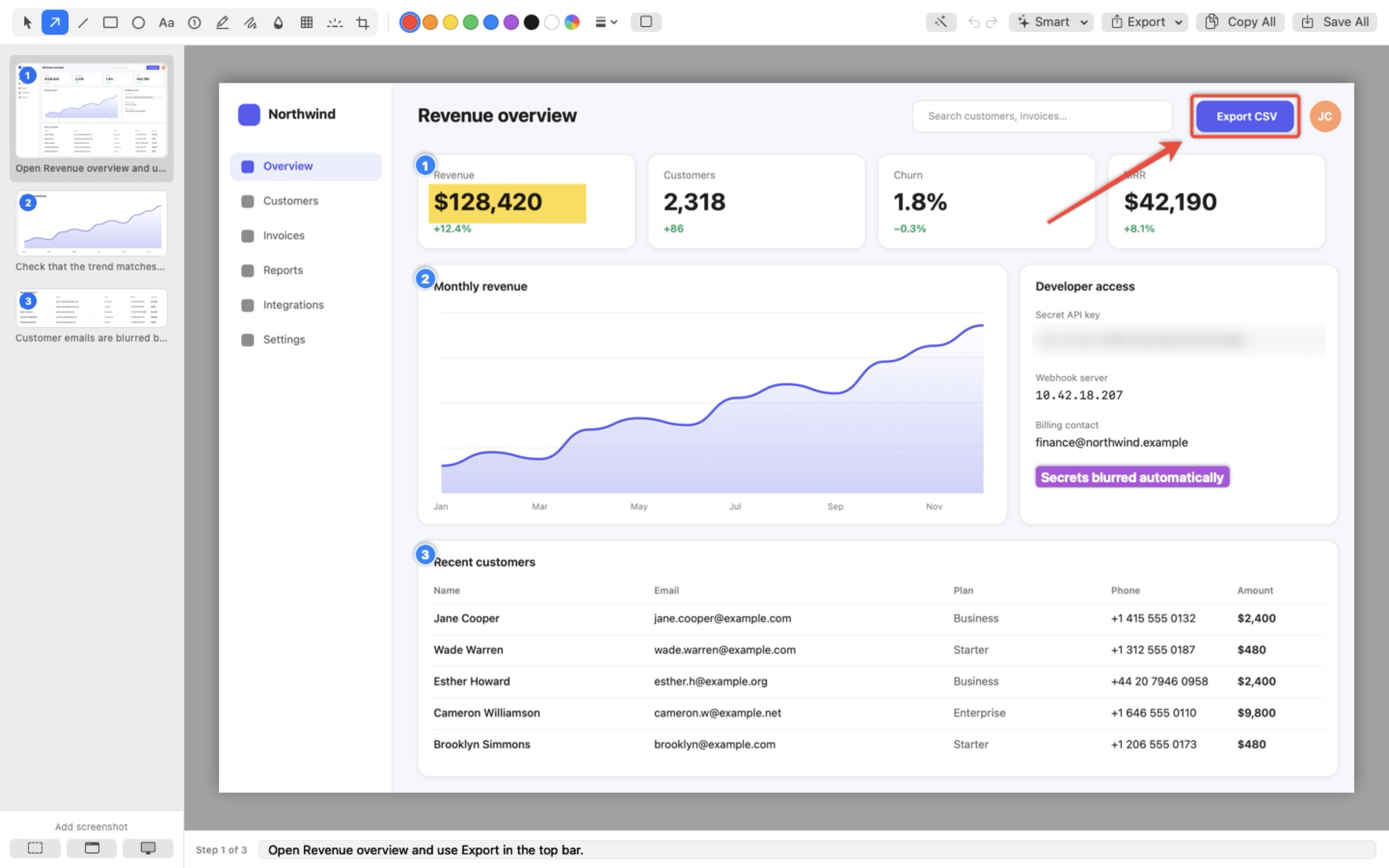Toggle the rounded square frame button
The height and width of the screenshot is (868, 1389).
(646, 22)
